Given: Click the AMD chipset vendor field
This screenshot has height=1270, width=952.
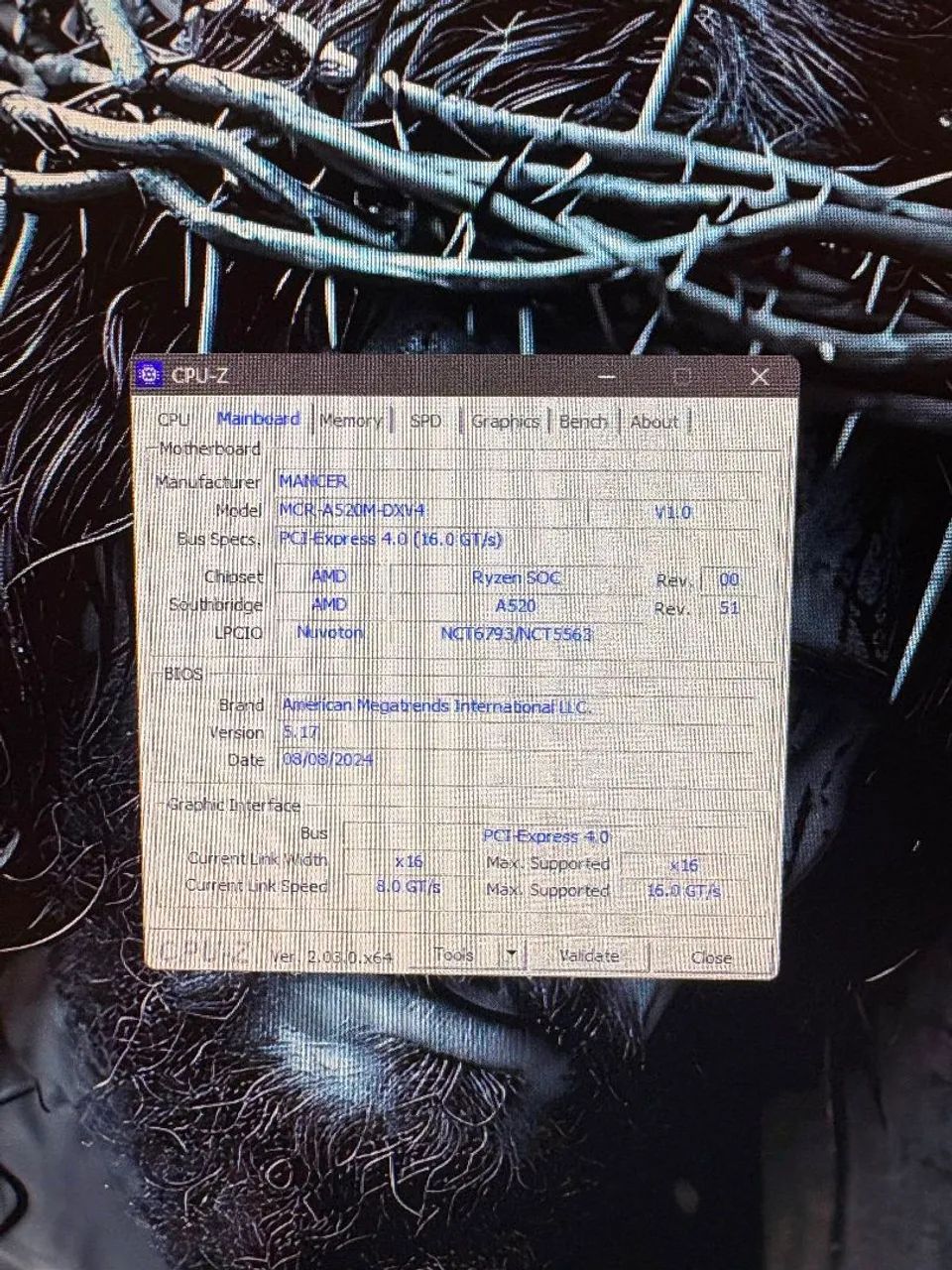Looking at the screenshot, I should (330, 576).
